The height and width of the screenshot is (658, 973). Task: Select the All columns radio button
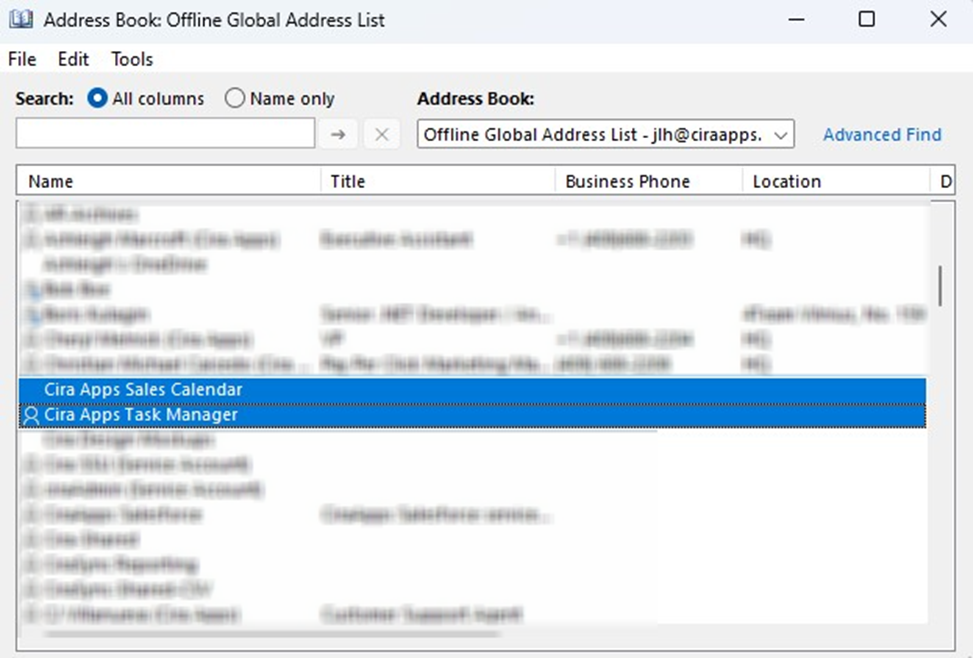tap(97, 98)
